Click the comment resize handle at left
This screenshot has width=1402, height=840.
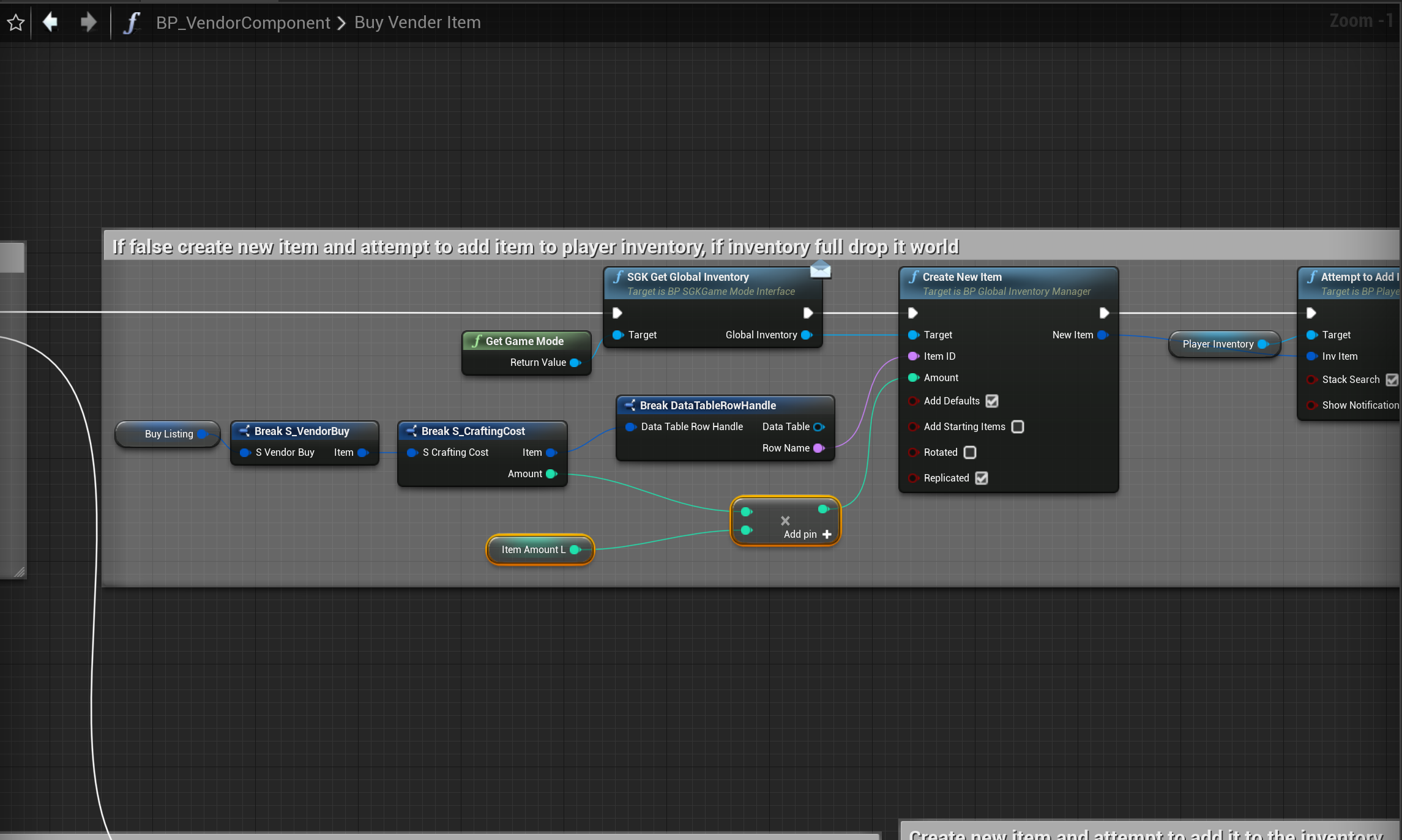click(19, 572)
